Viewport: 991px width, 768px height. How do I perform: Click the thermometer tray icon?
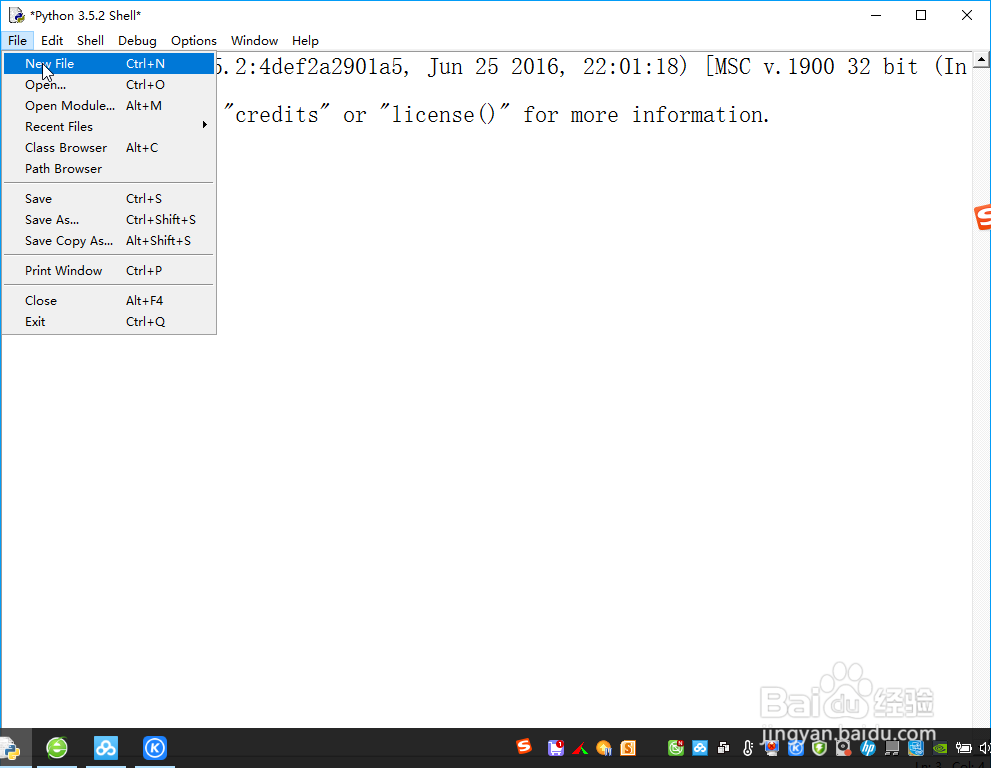748,748
